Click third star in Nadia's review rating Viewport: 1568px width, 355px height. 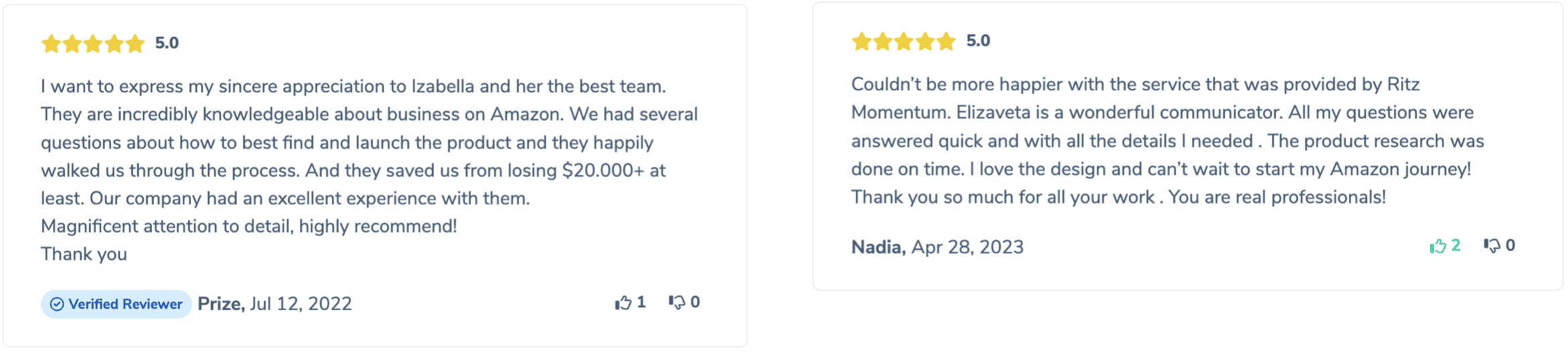904,42
